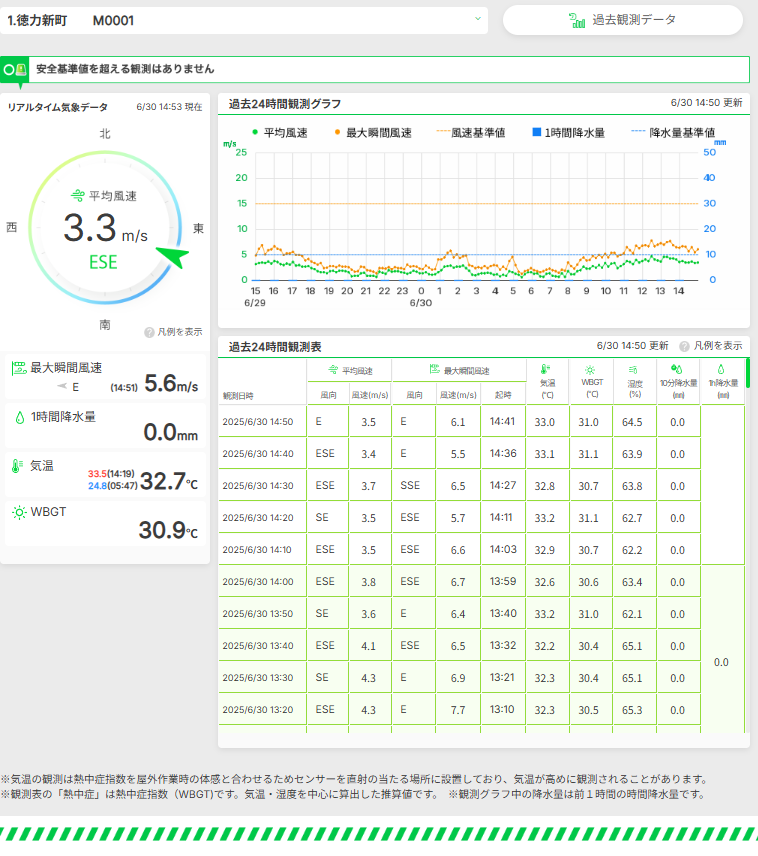Click the 最大瞬間風速 windsock icon in the left panel
Image resolution: width=758 pixels, height=856 pixels.
[19, 368]
